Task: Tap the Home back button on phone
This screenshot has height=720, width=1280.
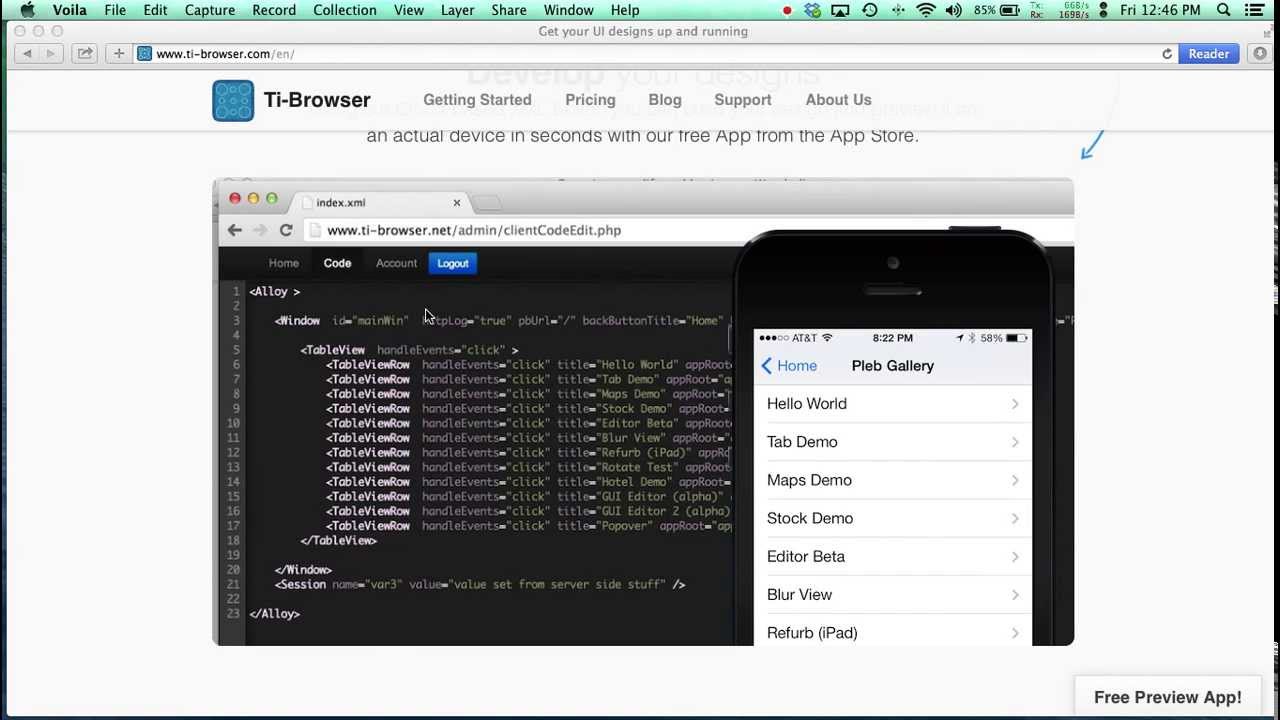Action: (788, 366)
